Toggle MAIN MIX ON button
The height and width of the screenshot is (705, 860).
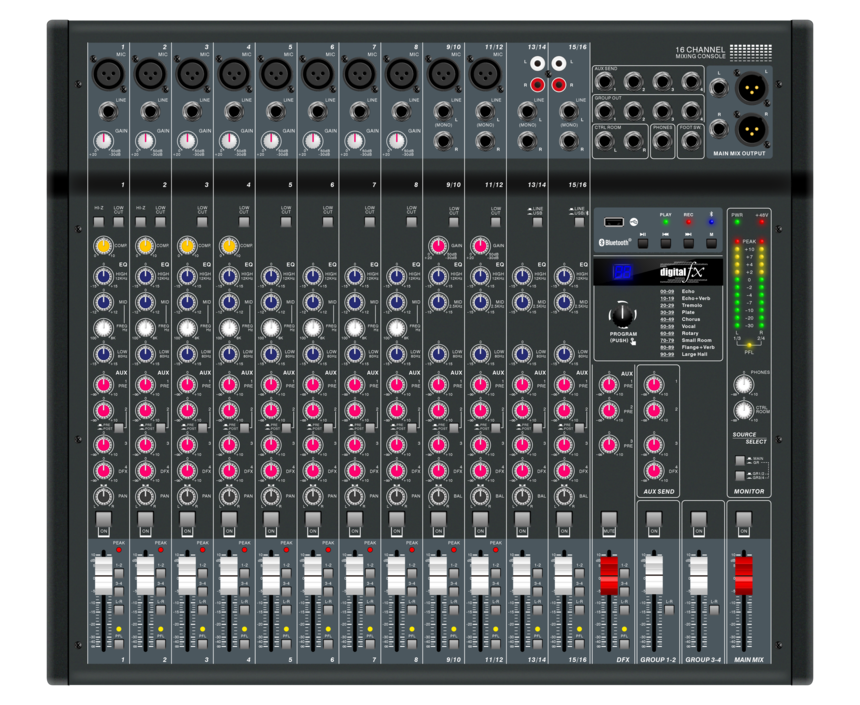click(x=744, y=519)
